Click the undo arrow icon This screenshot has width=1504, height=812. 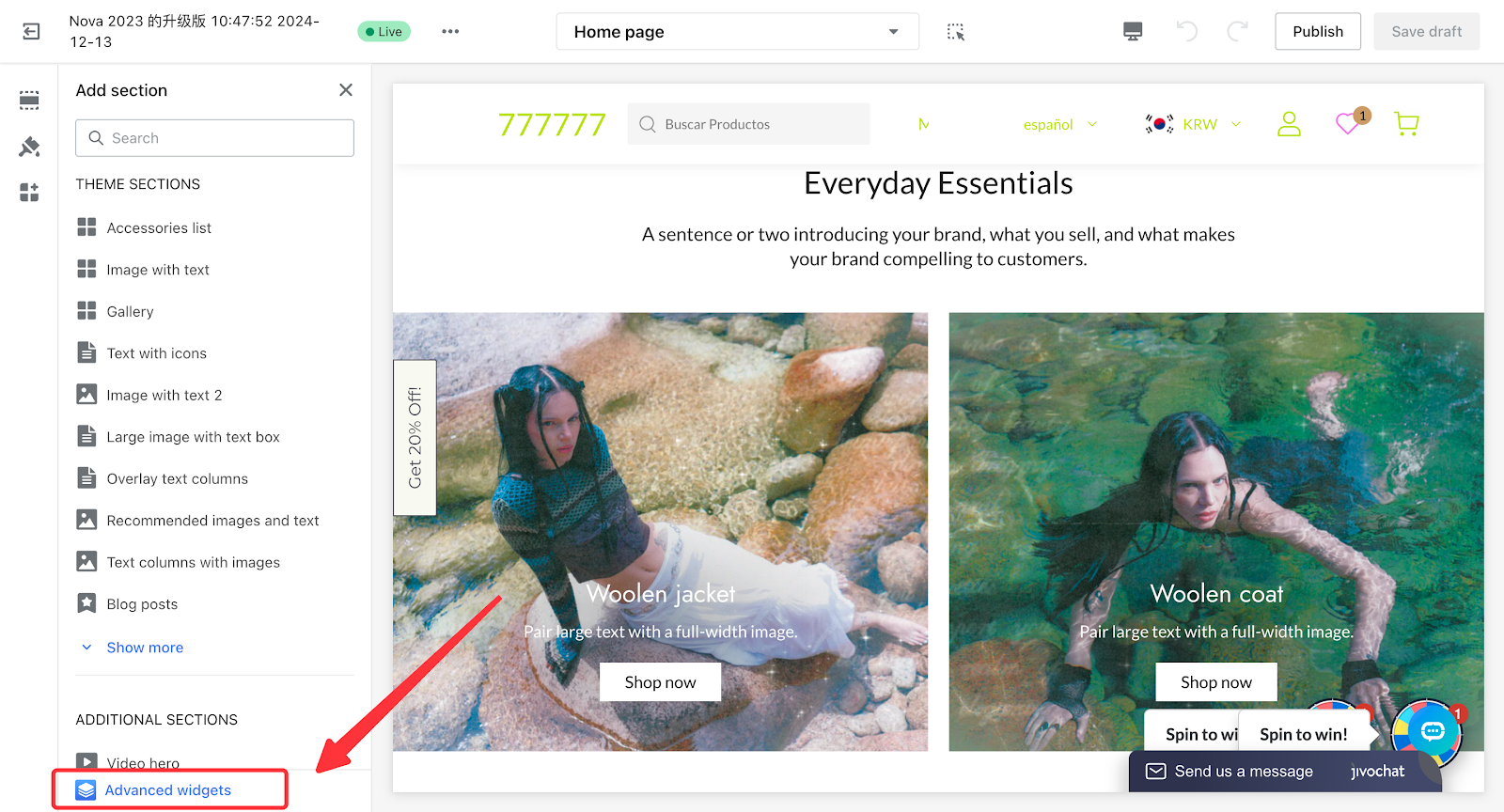pyautogui.click(x=1186, y=32)
